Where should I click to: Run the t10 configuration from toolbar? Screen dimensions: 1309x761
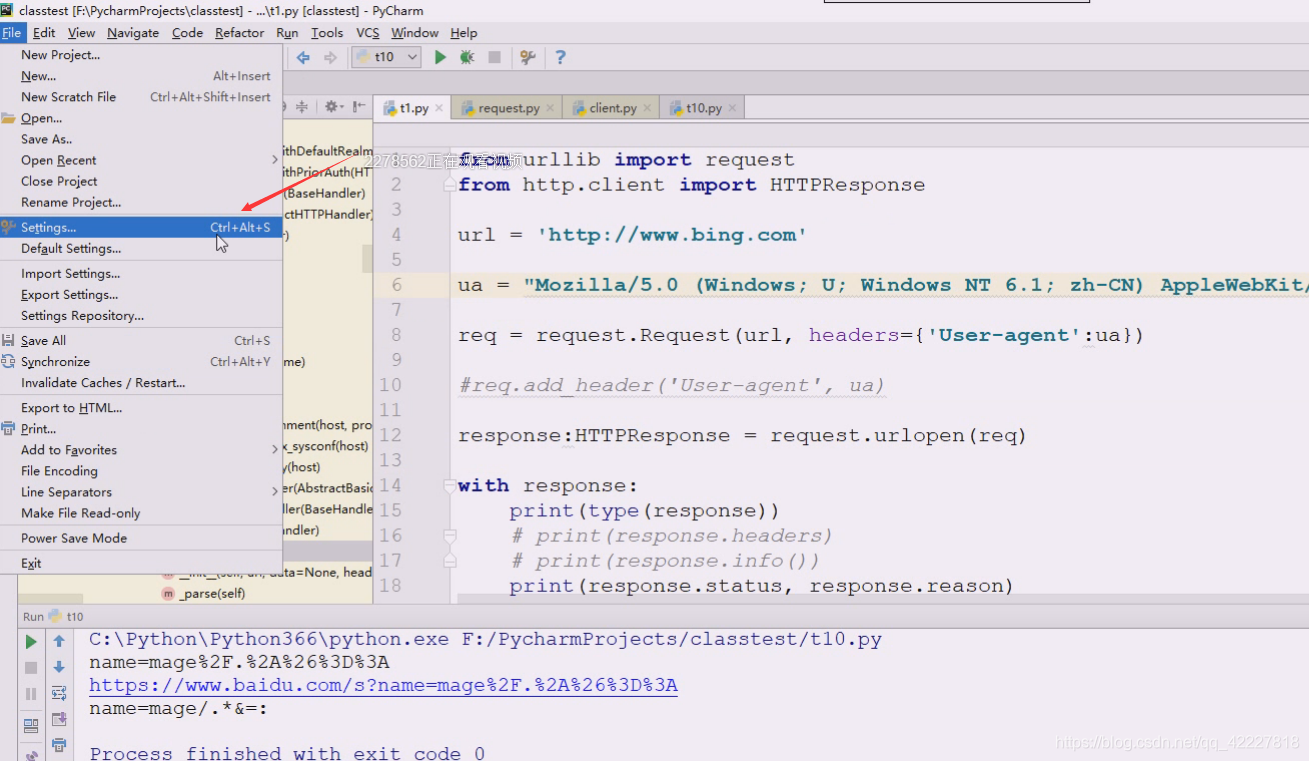coord(440,57)
